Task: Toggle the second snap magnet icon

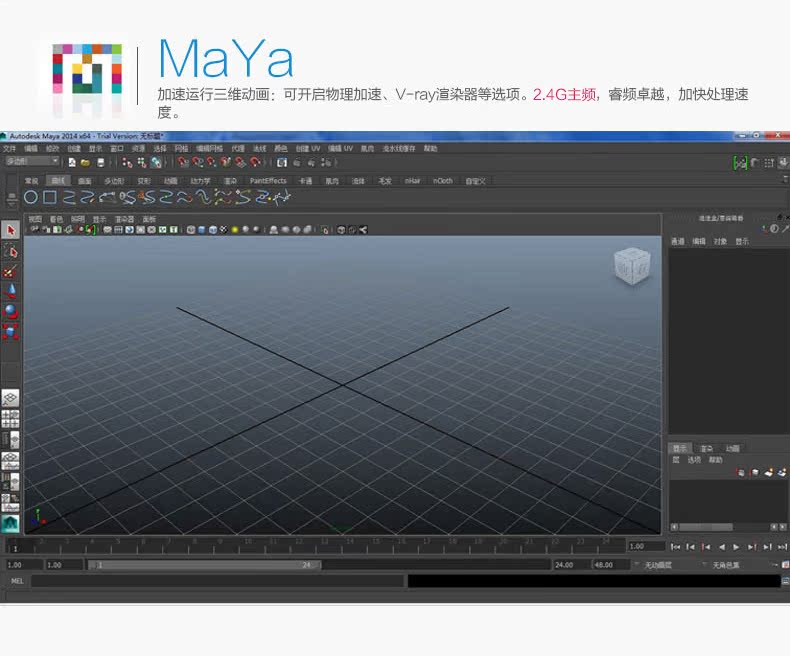Action: (198, 162)
